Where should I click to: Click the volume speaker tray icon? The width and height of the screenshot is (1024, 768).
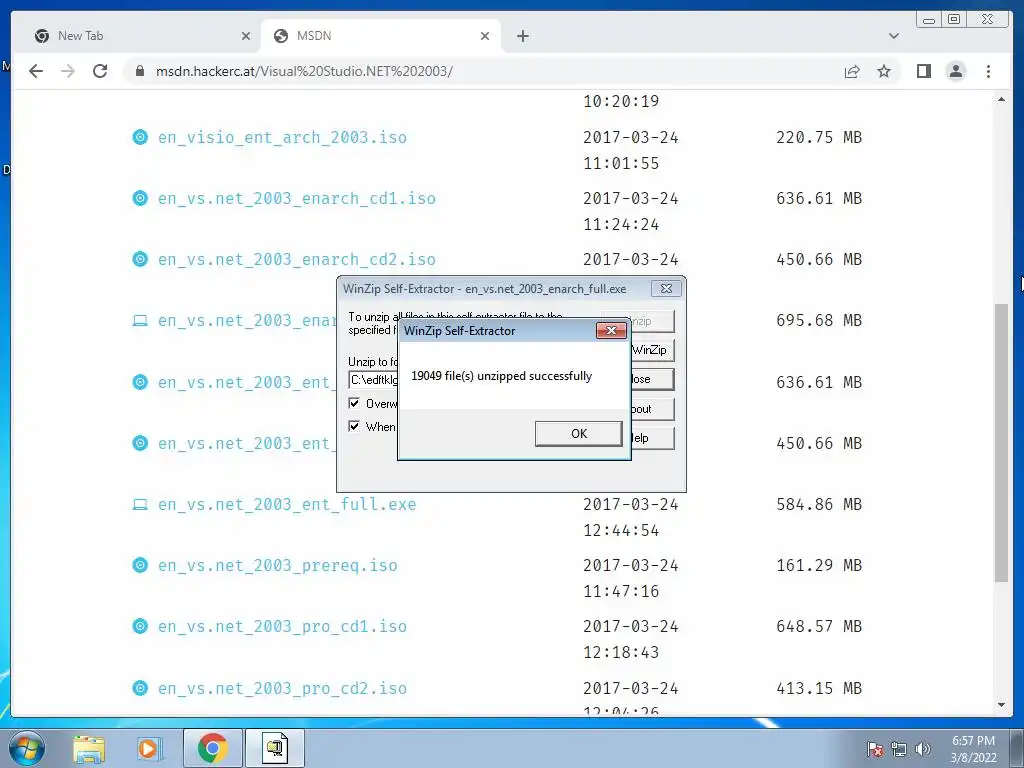(923, 749)
